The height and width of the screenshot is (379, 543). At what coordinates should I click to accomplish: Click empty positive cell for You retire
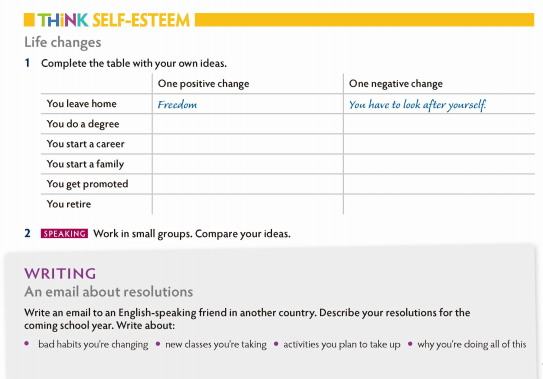(x=248, y=204)
